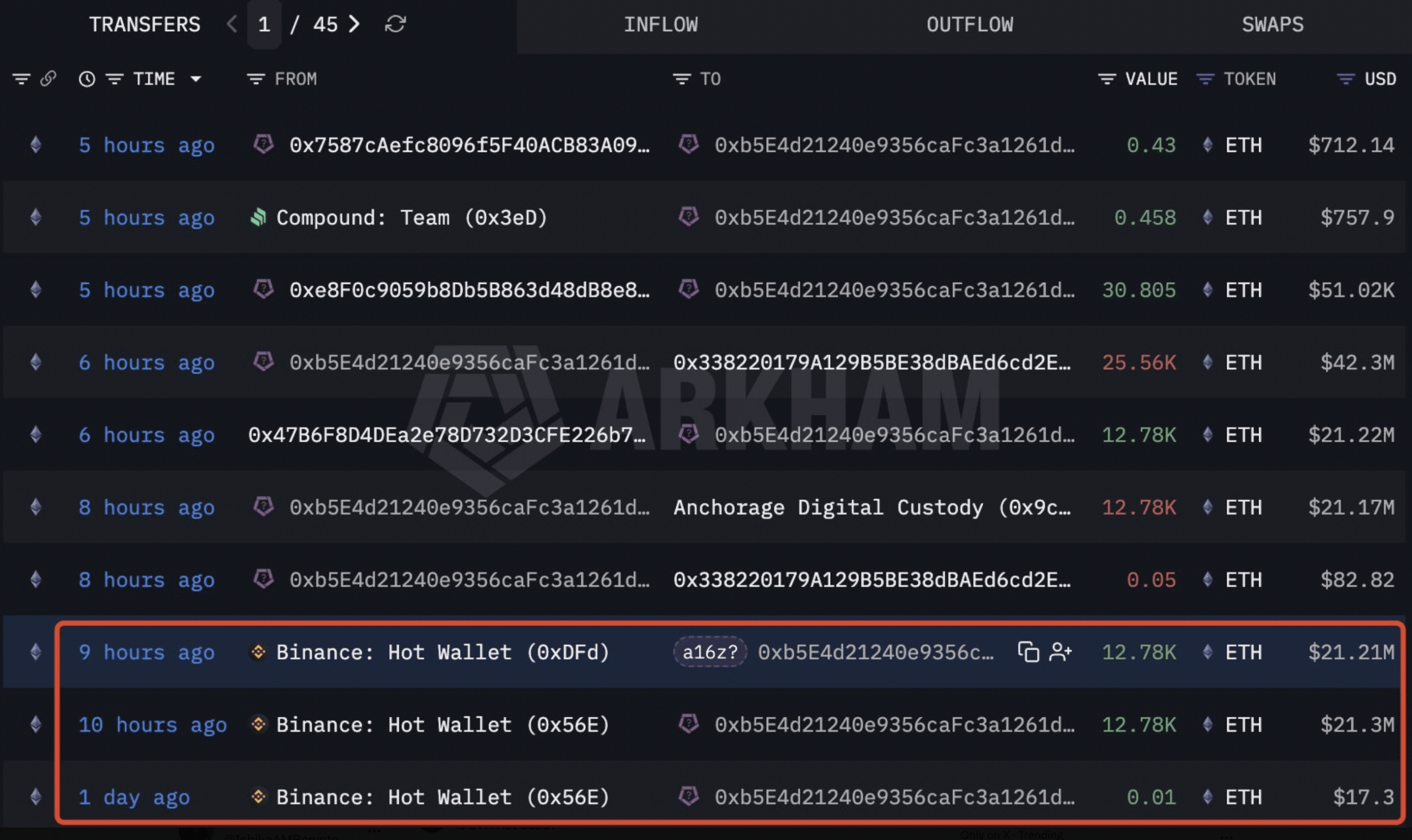Click the a16z? label tag
This screenshot has height=840, width=1412.
coord(710,651)
